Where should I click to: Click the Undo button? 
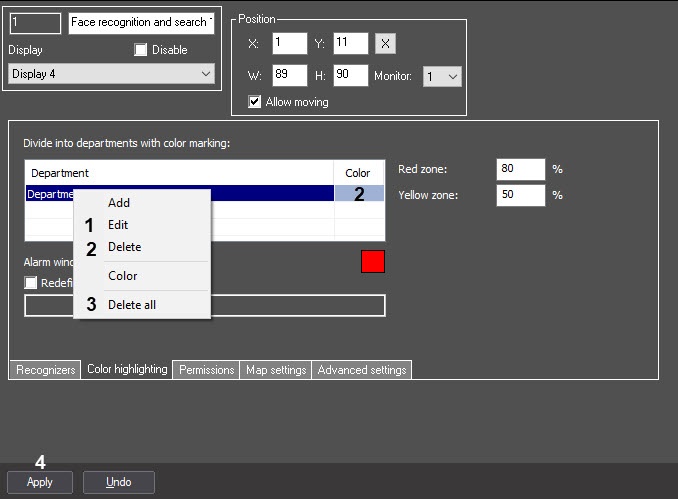coord(118,482)
